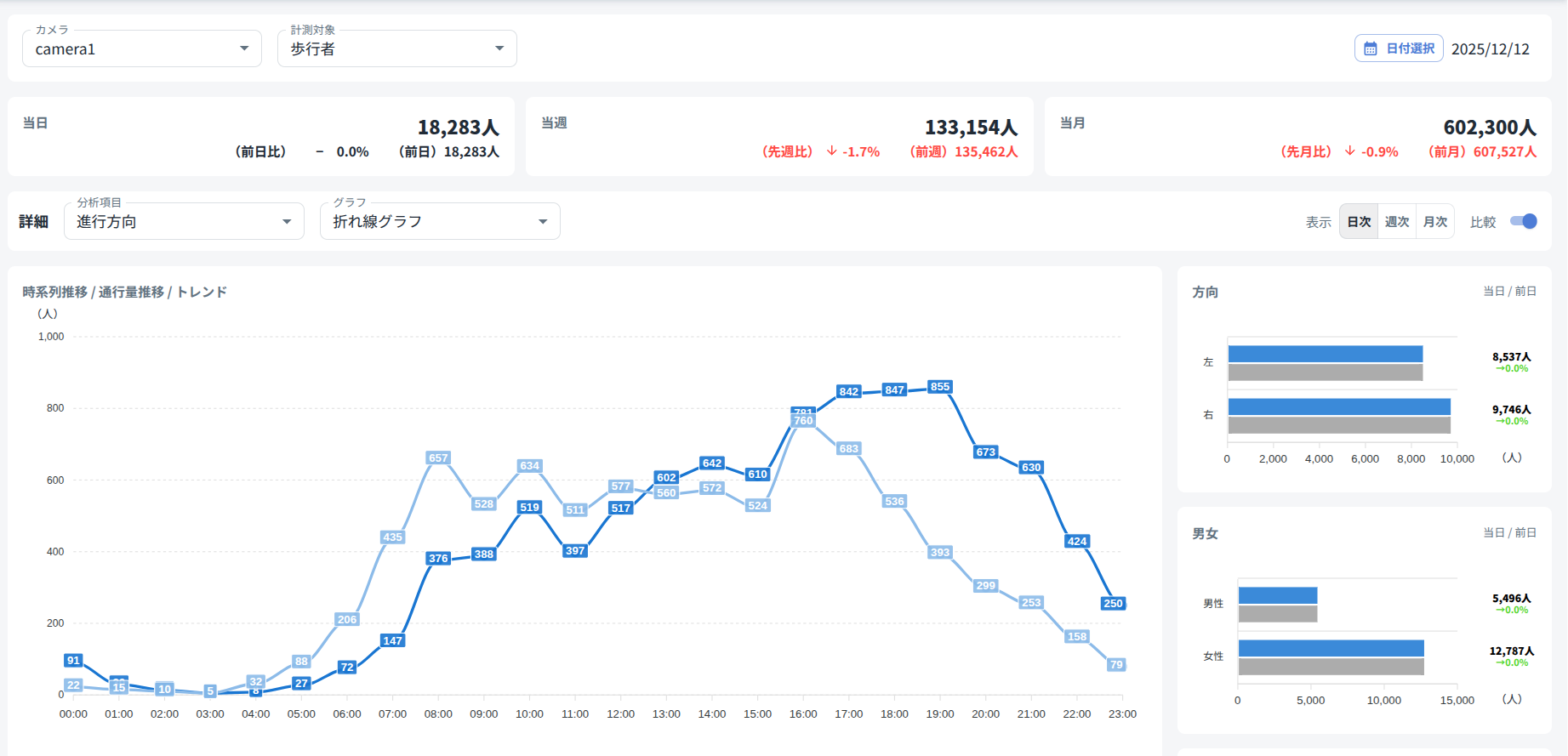
Task: Click the 当日 total 18,283人
Action: pos(458,128)
